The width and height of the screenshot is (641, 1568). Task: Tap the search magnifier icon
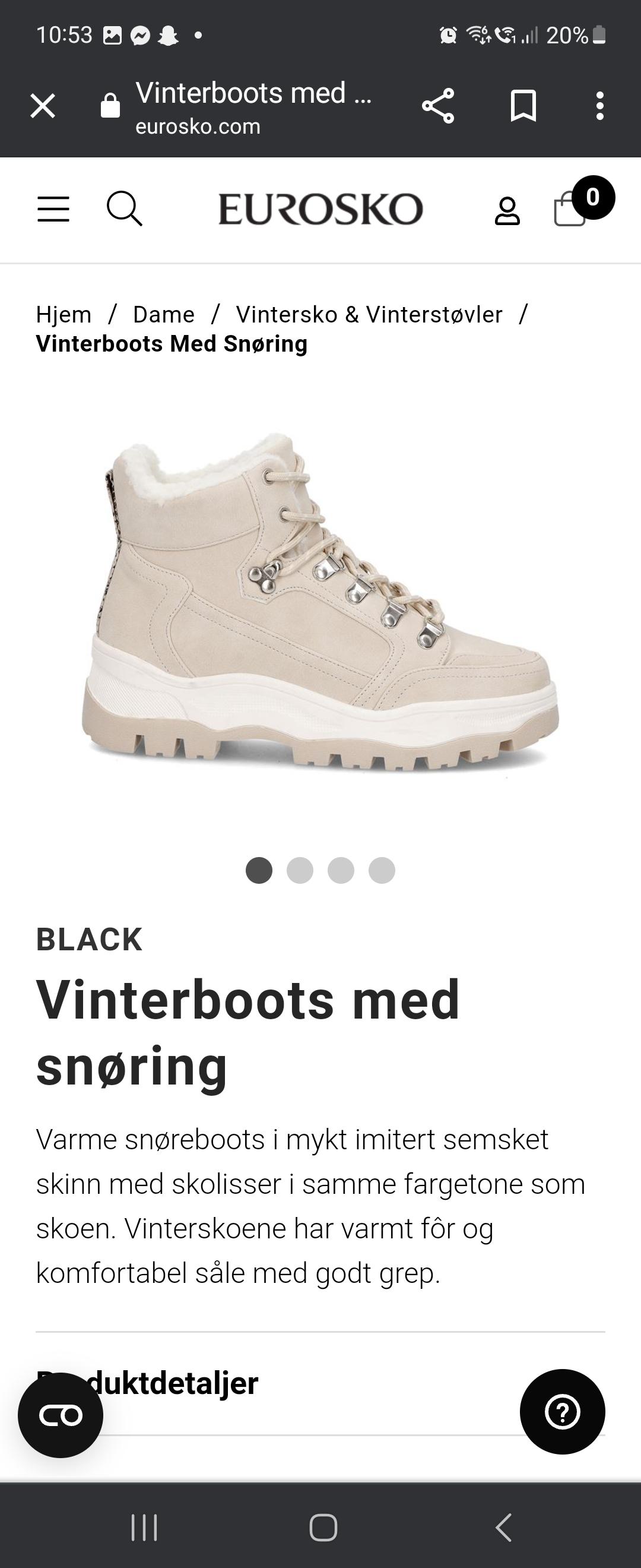(125, 209)
